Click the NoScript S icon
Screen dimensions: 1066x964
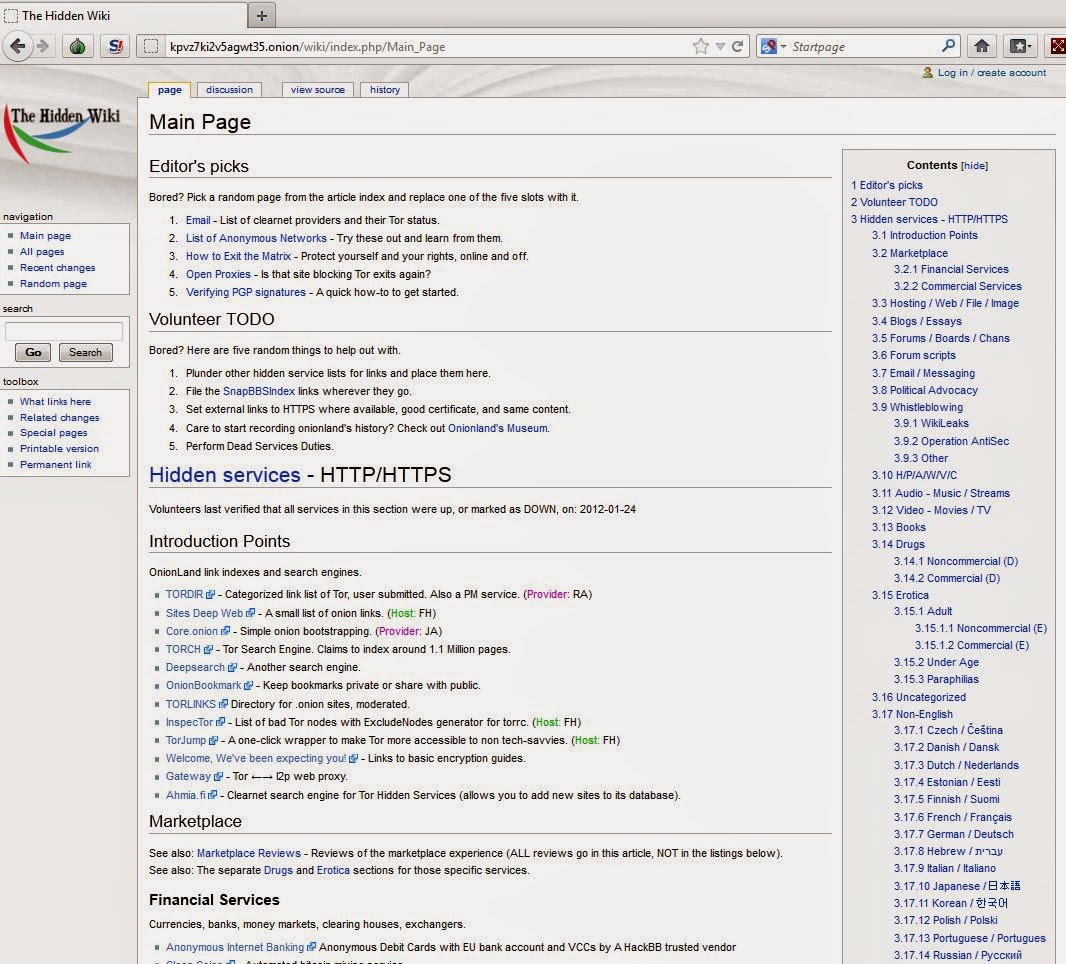point(116,46)
